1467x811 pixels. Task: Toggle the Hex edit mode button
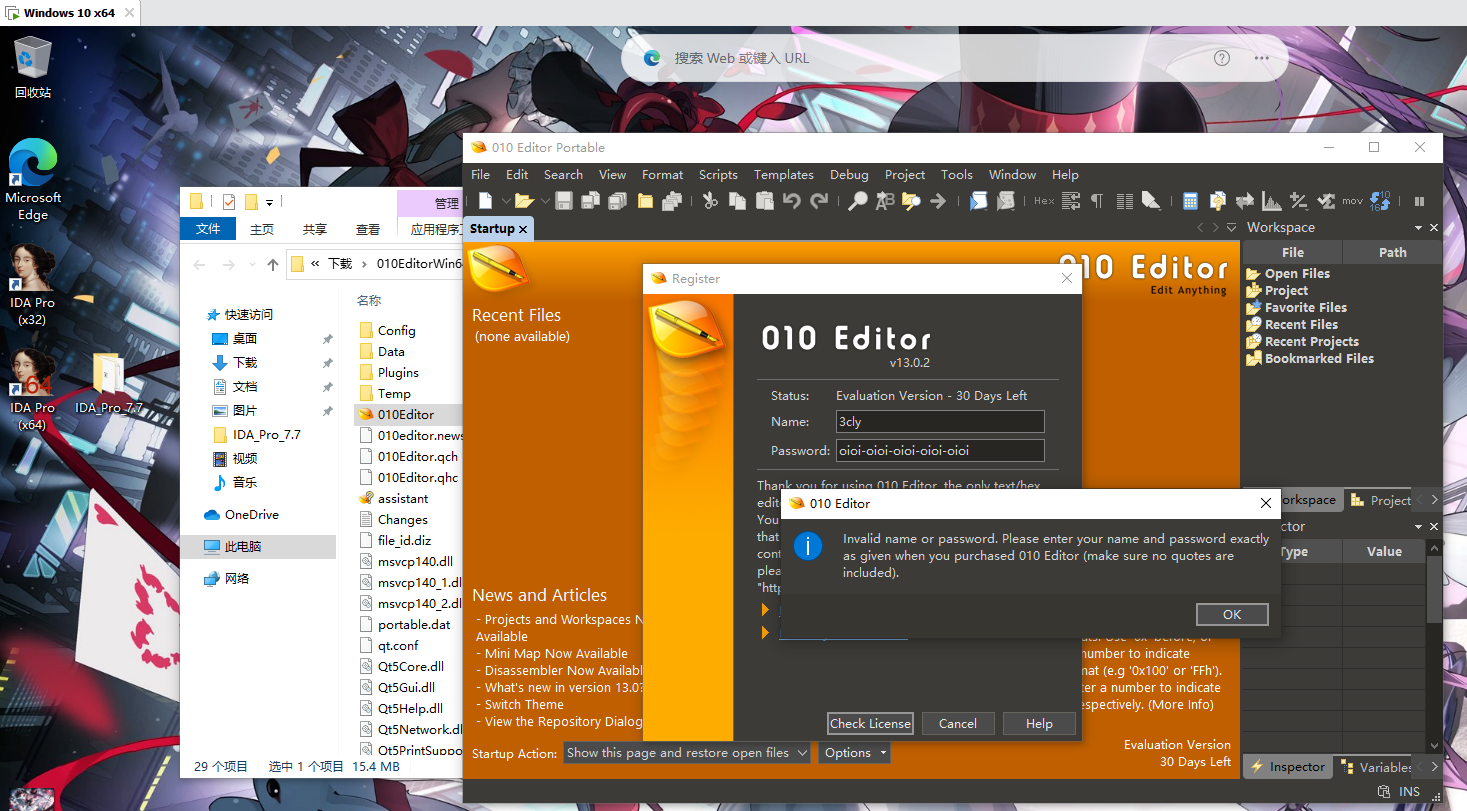[1044, 201]
